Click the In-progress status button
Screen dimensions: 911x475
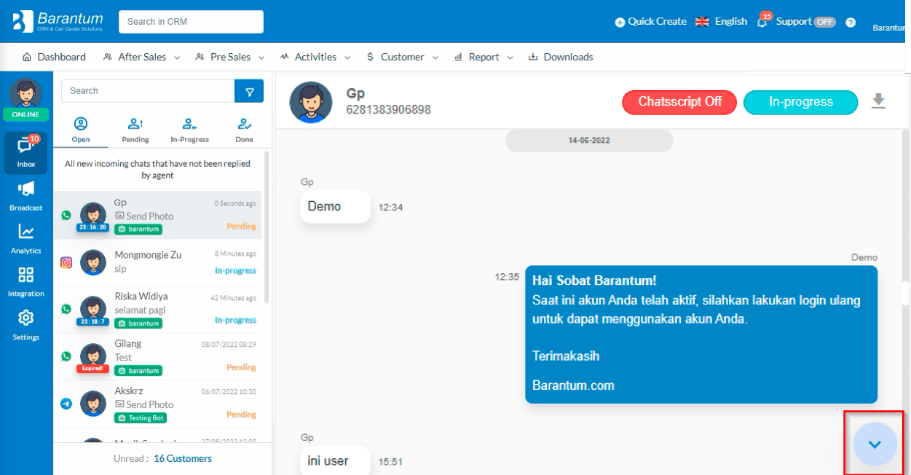(x=800, y=102)
